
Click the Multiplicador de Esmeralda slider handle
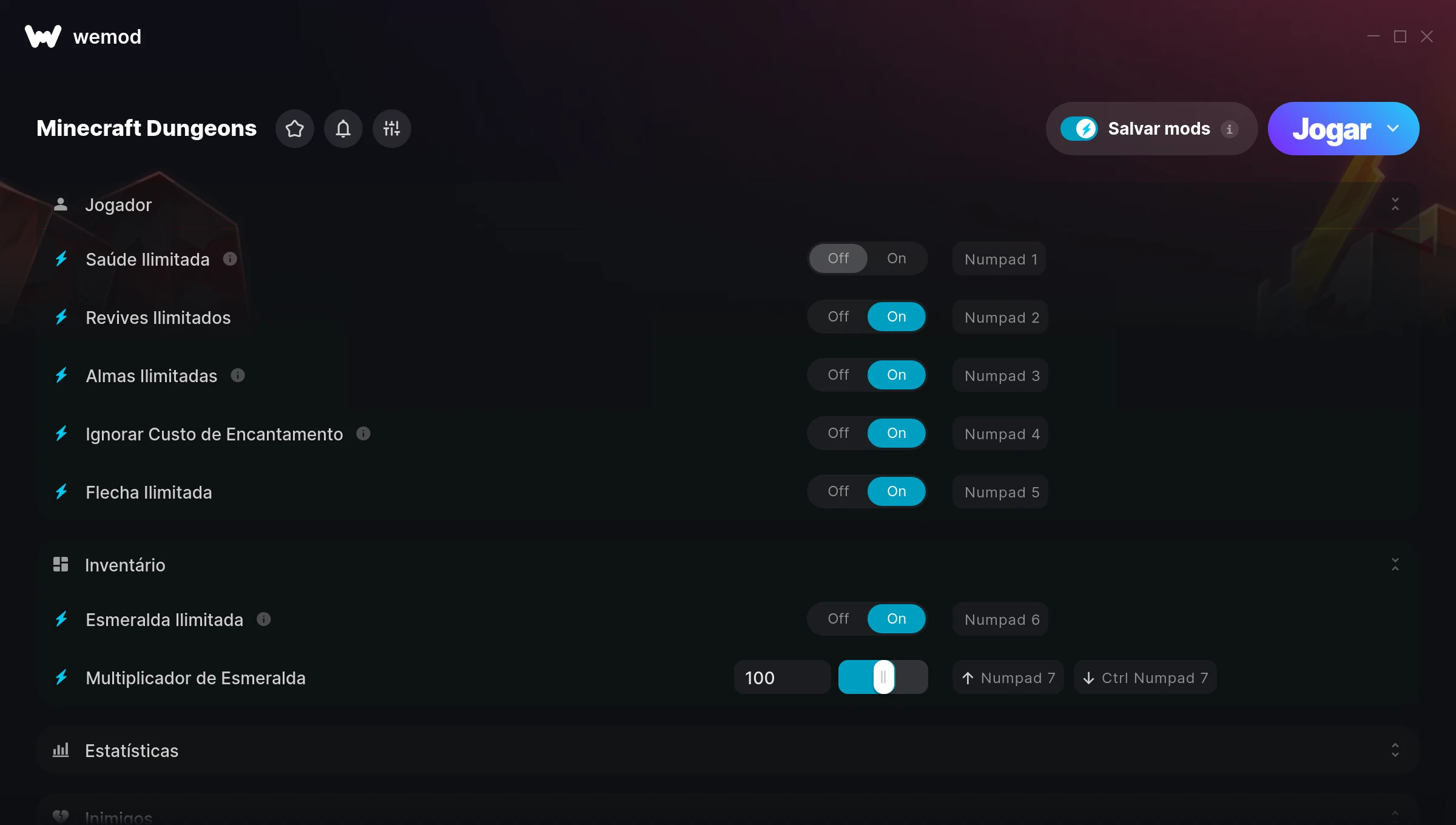[x=884, y=677]
